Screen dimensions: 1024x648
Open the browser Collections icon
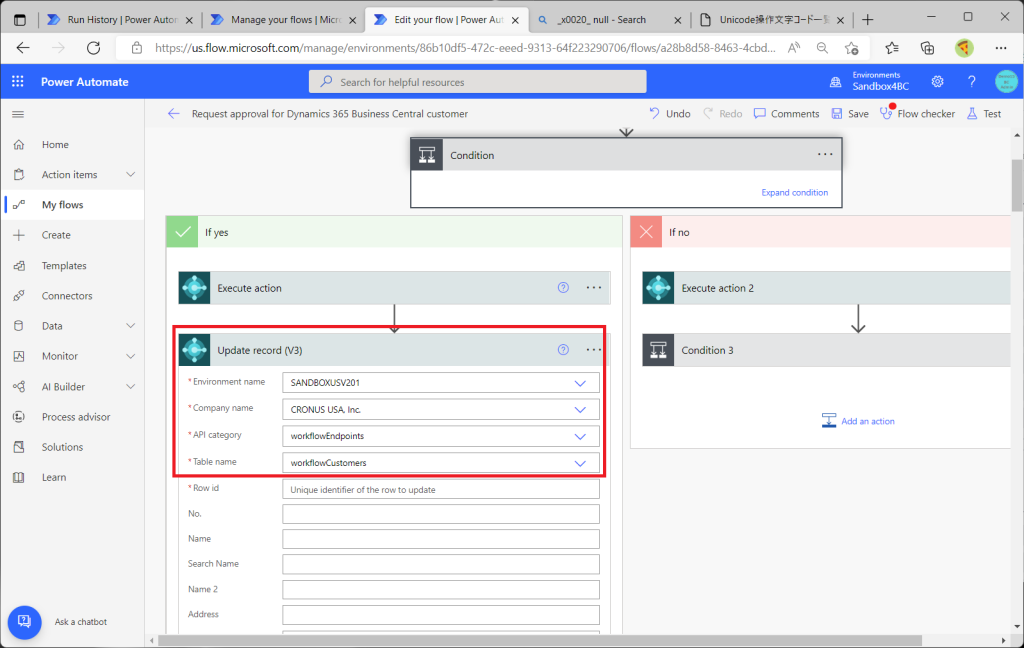[x=927, y=48]
